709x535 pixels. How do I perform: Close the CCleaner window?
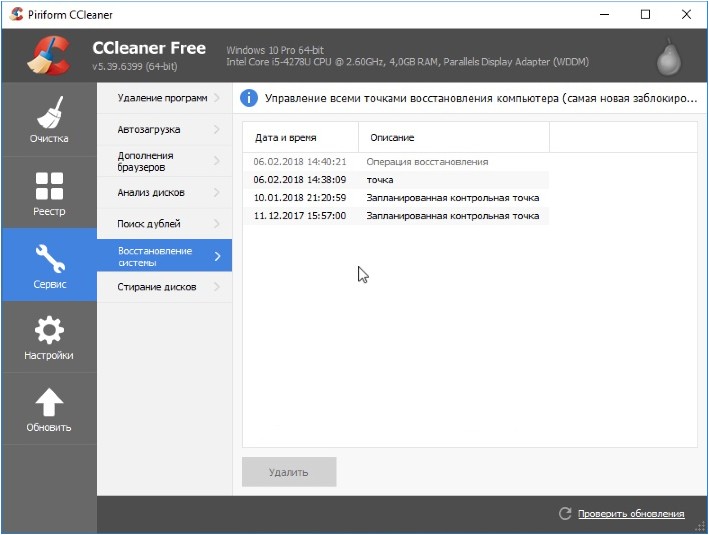pyautogui.click(x=686, y=14)
